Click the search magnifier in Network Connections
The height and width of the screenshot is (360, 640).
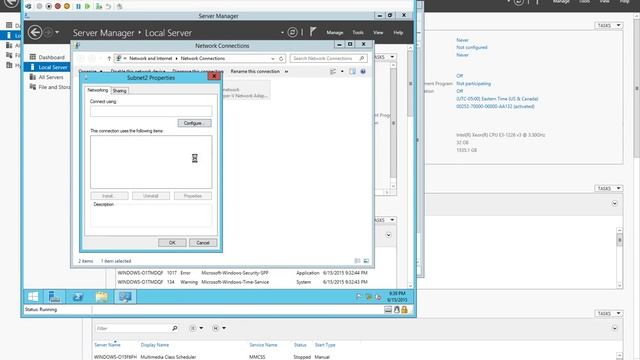tap(362, 58)
